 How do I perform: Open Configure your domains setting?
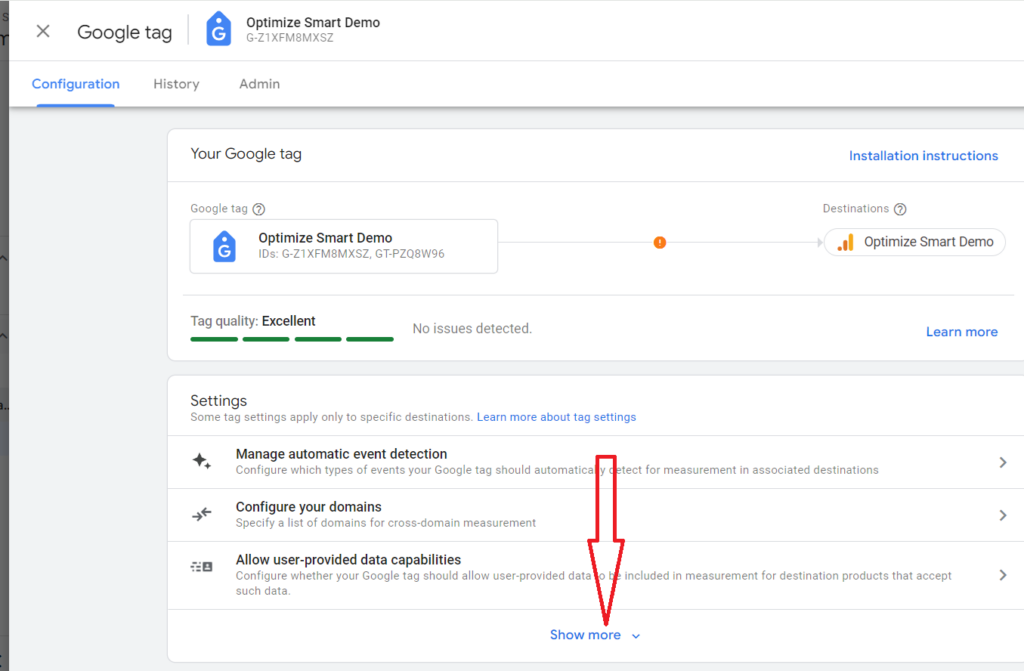pyautogui.click(x=596, y=515)
